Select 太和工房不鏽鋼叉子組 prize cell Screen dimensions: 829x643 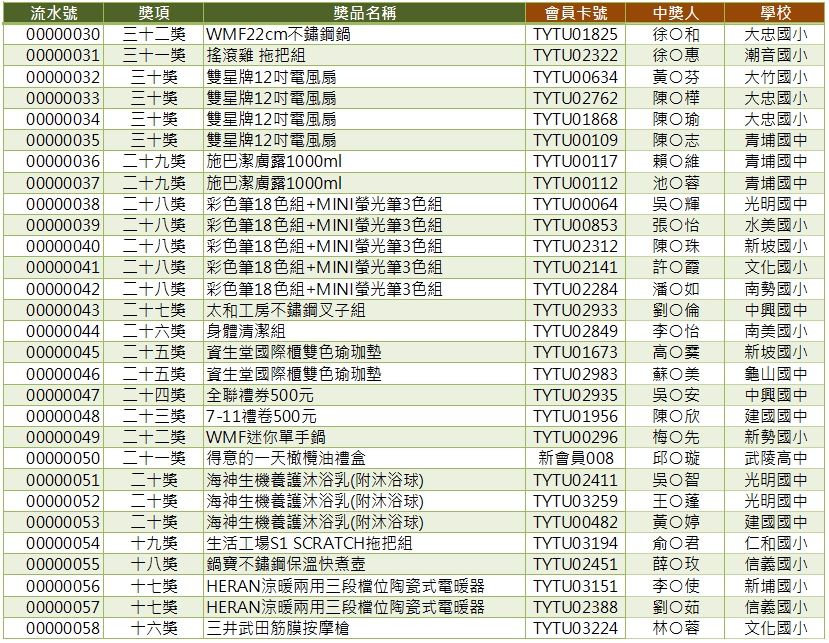[x=285, y=310]
